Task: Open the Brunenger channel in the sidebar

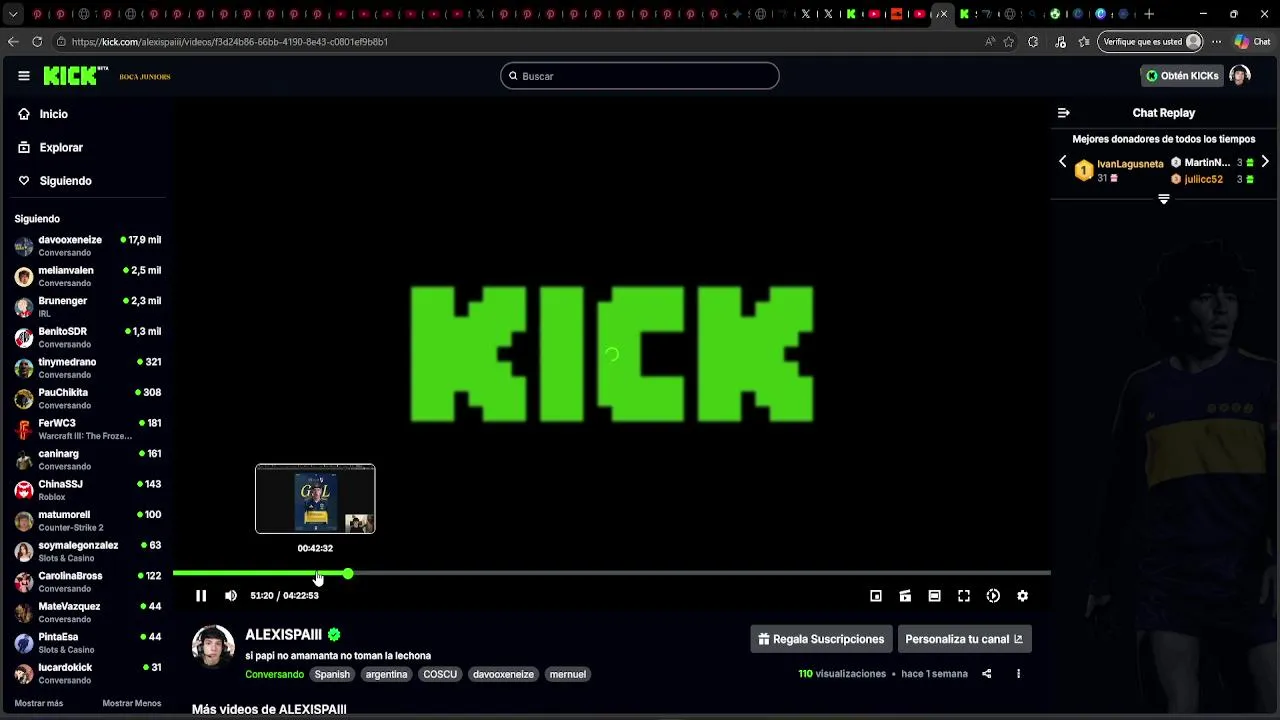Action: [88, 307]
